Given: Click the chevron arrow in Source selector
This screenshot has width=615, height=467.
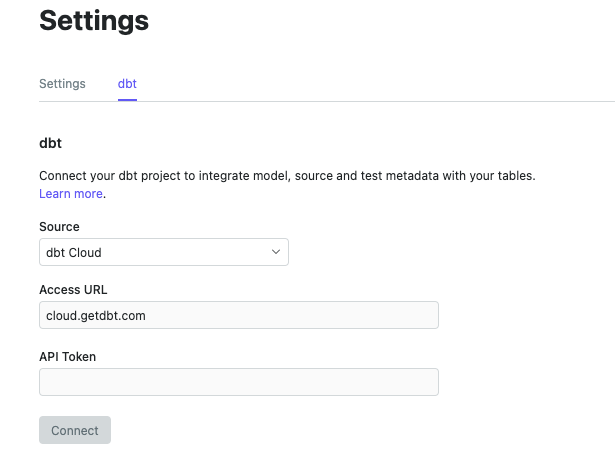Looking at the screenshot, I should [276, 252].
